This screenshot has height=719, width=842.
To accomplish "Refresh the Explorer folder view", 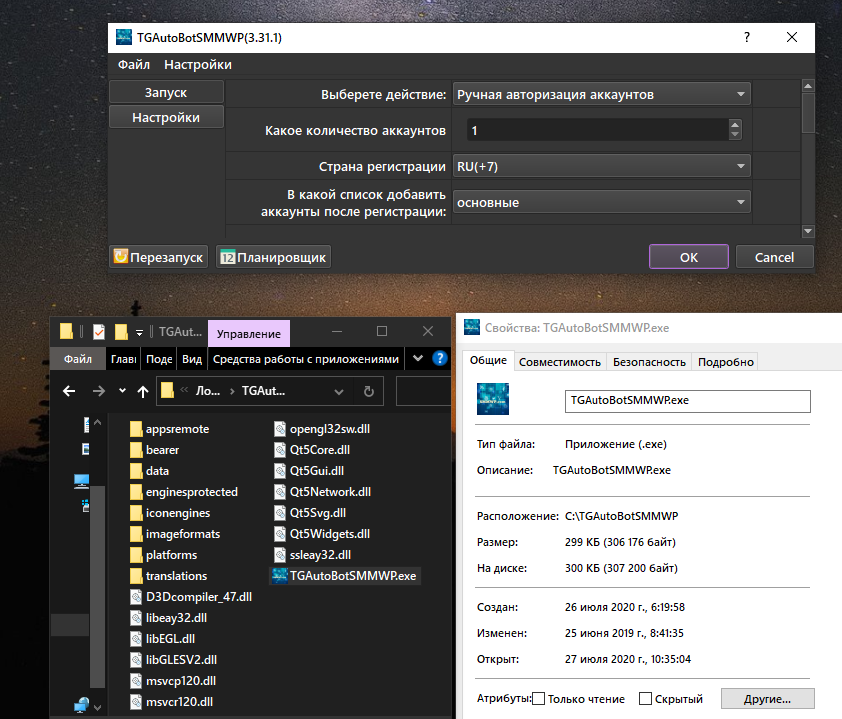I will [x=369, y=391].
